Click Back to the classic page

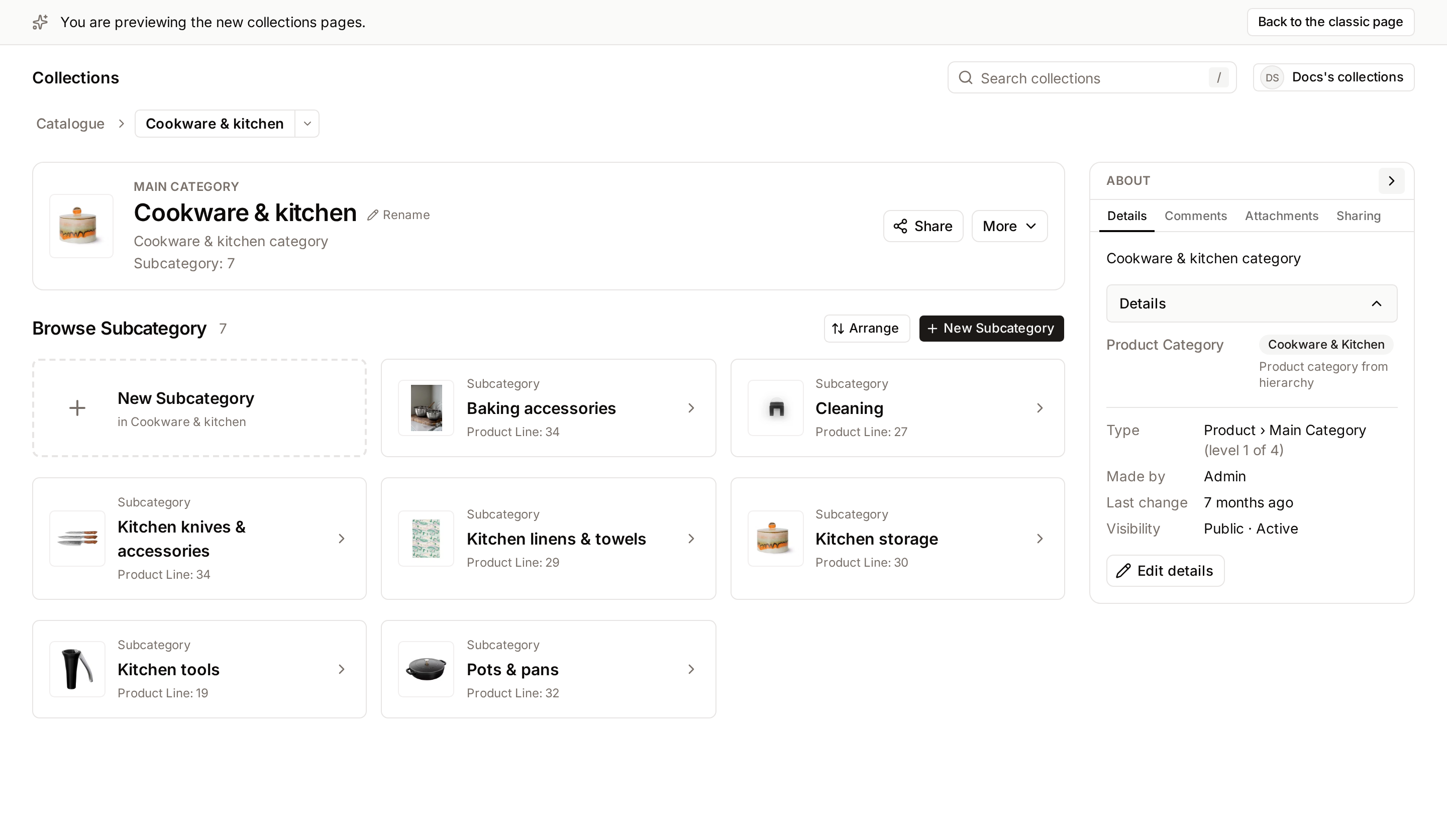pos(1330,22)
